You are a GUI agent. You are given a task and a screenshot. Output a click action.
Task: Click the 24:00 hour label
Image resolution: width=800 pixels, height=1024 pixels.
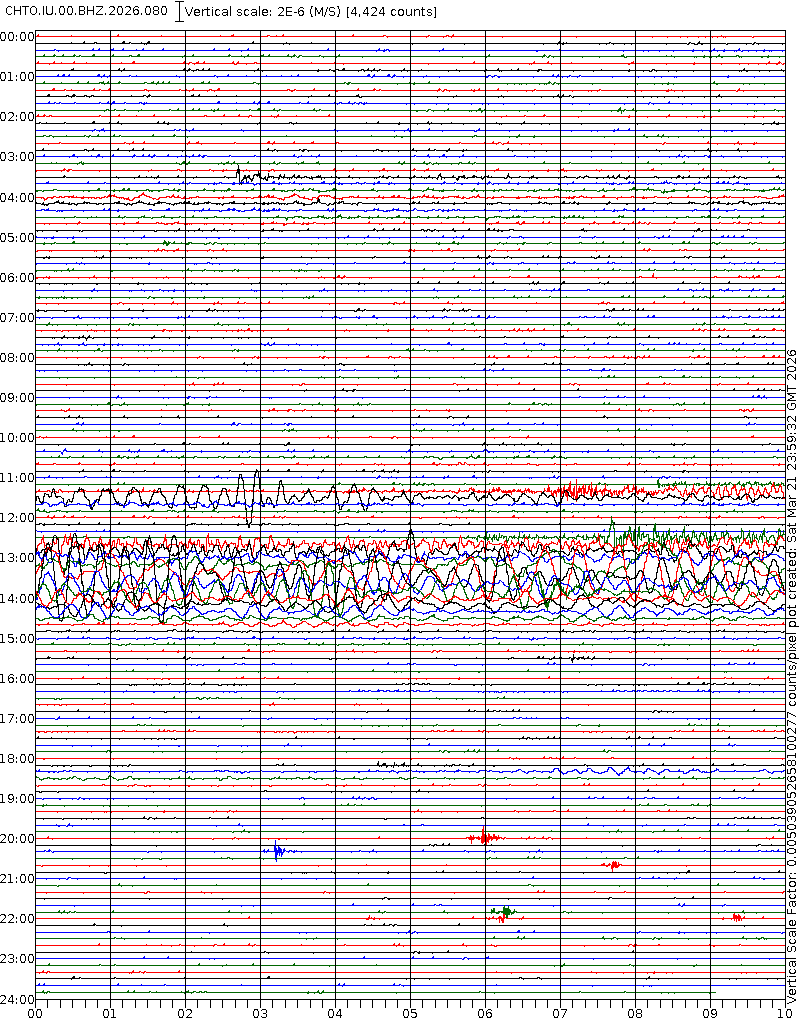(x=18, y=999)
